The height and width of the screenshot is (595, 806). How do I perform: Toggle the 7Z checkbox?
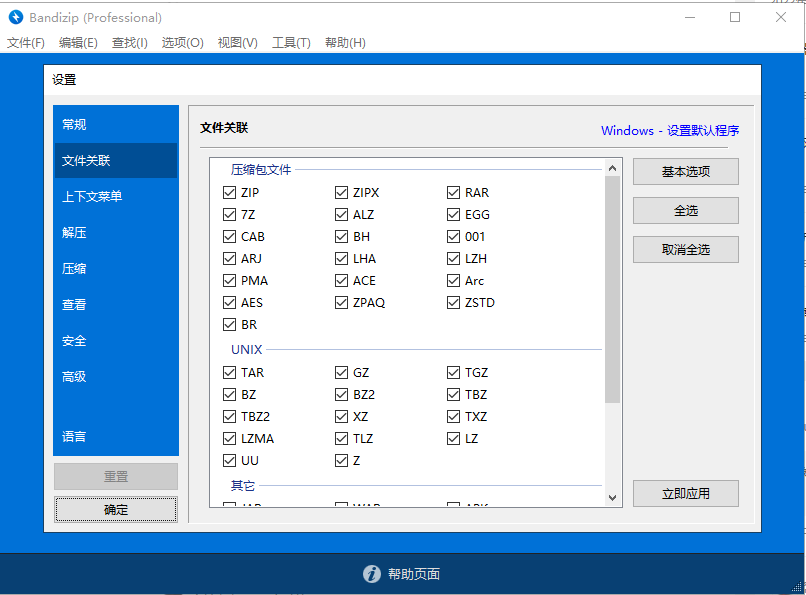point(229,214)
